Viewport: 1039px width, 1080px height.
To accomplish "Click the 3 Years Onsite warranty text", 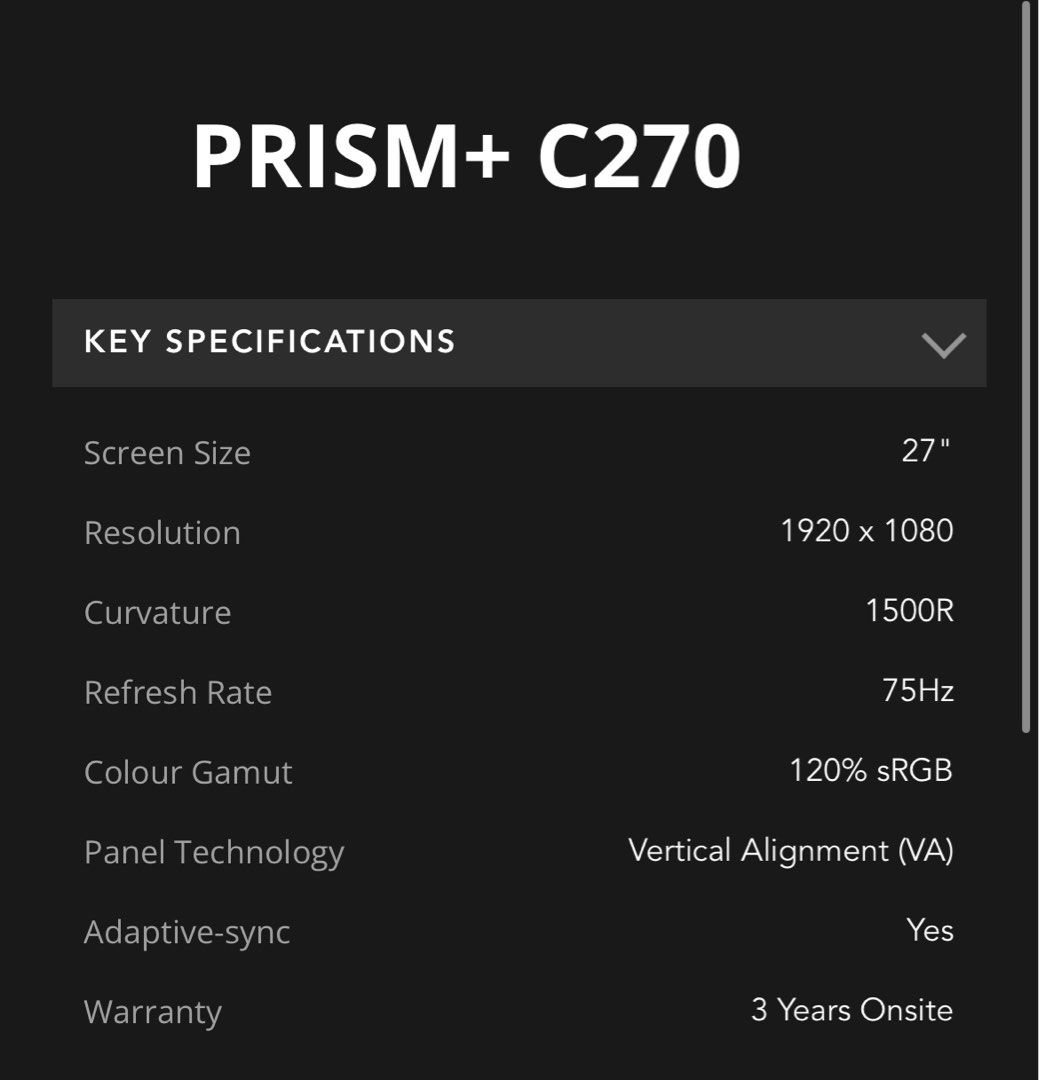I will point(851,1010).
